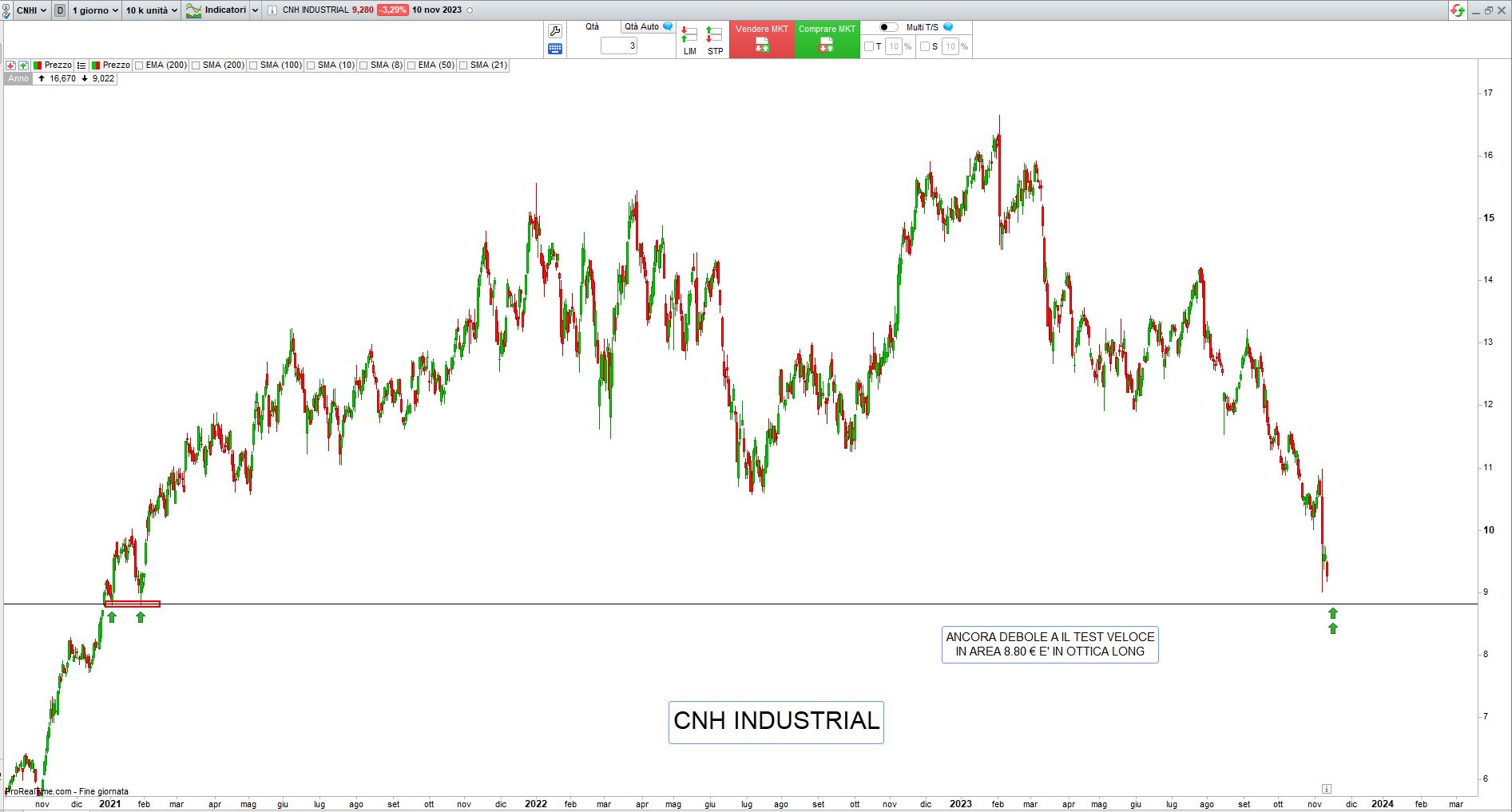Select the LIM limit order icon
The image size is (1512, 812).
pos(689,40)
